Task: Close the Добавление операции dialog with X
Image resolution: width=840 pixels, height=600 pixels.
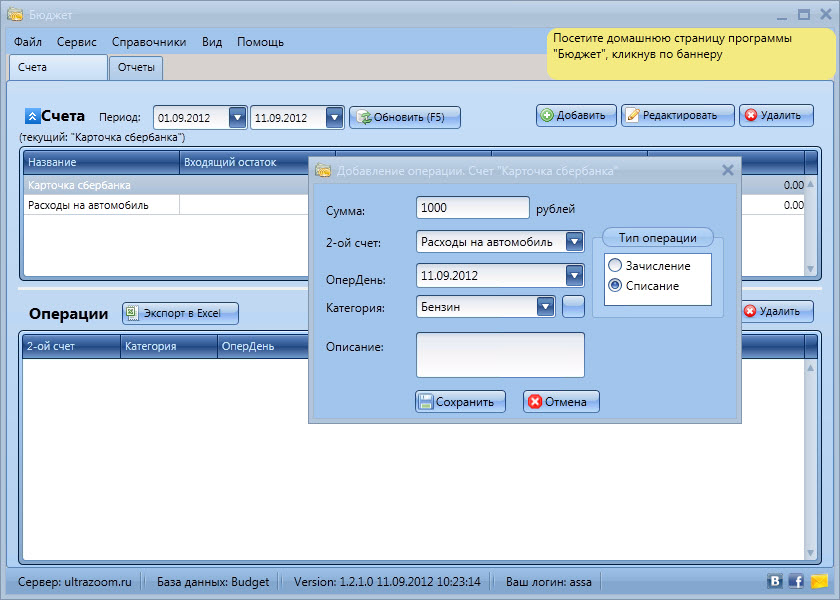Action: (x=728, y=171)
